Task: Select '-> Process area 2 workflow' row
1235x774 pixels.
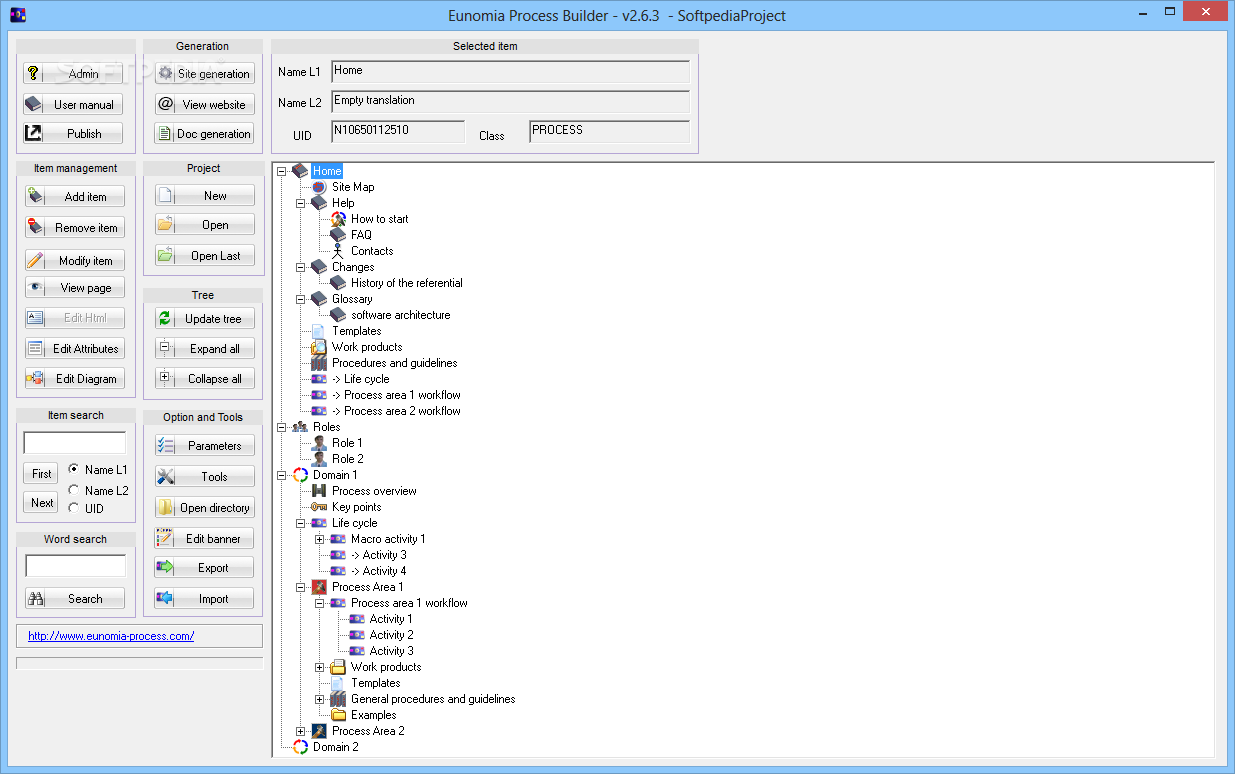Action: coord(396,411)
